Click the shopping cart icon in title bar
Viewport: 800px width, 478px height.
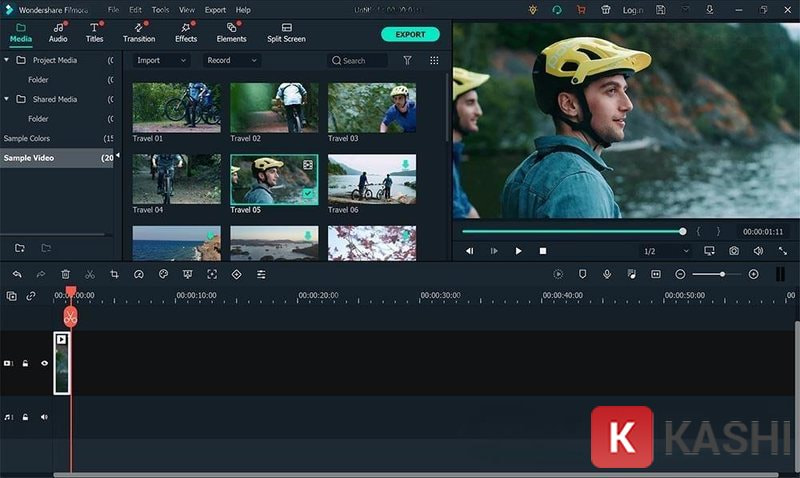(x=581, y=10)
